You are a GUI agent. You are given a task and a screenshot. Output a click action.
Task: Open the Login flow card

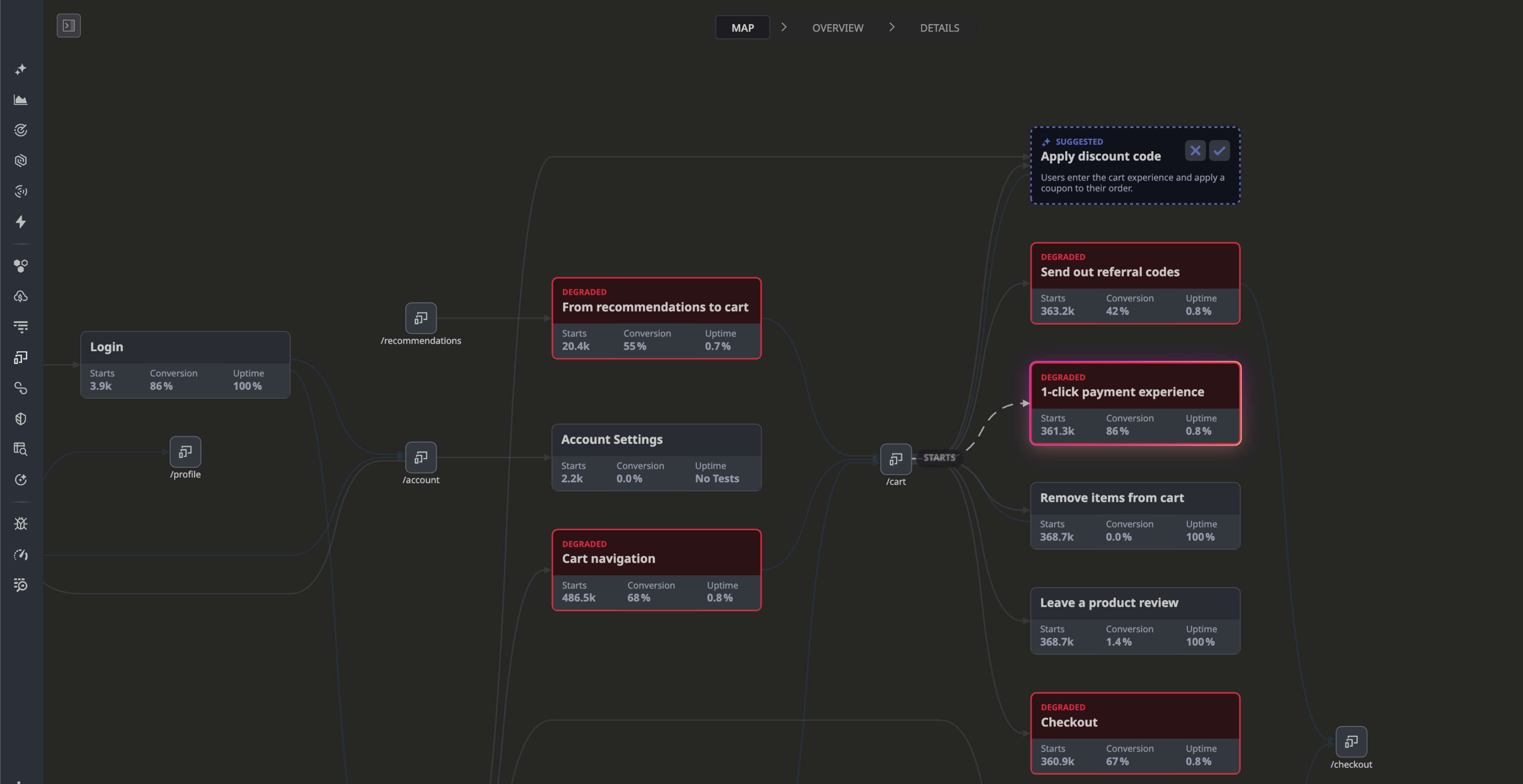coord(185,365)
